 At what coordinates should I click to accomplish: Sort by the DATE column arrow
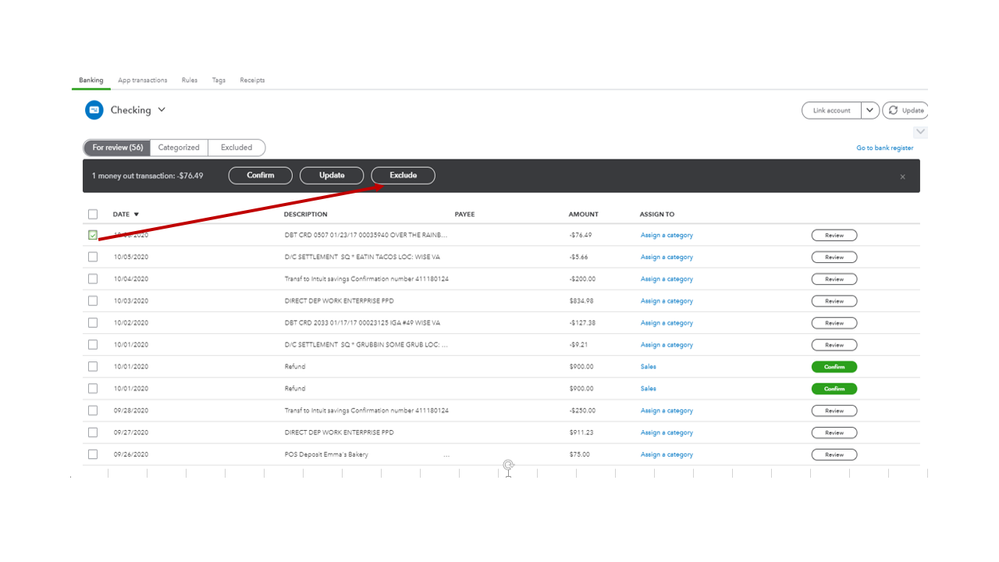click(136, 215)
